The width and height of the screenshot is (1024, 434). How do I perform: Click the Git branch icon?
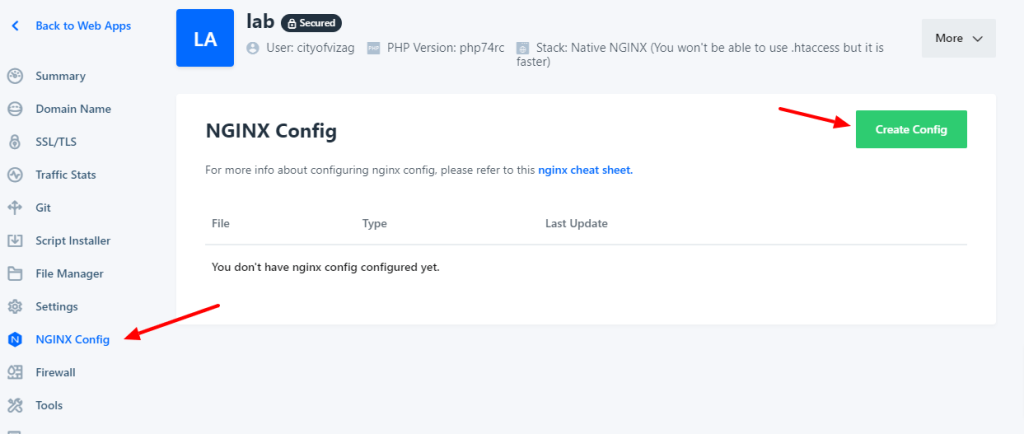click(15, 208)
